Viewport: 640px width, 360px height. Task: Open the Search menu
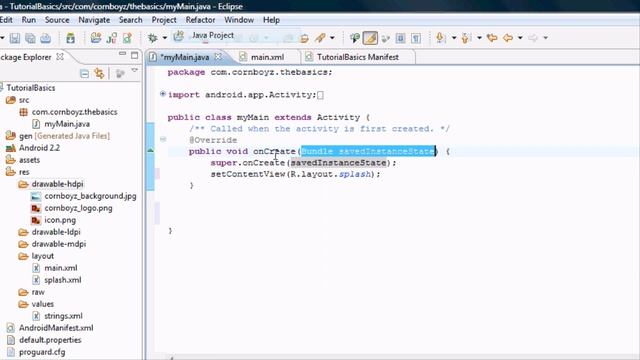click(x=130, y=20)
